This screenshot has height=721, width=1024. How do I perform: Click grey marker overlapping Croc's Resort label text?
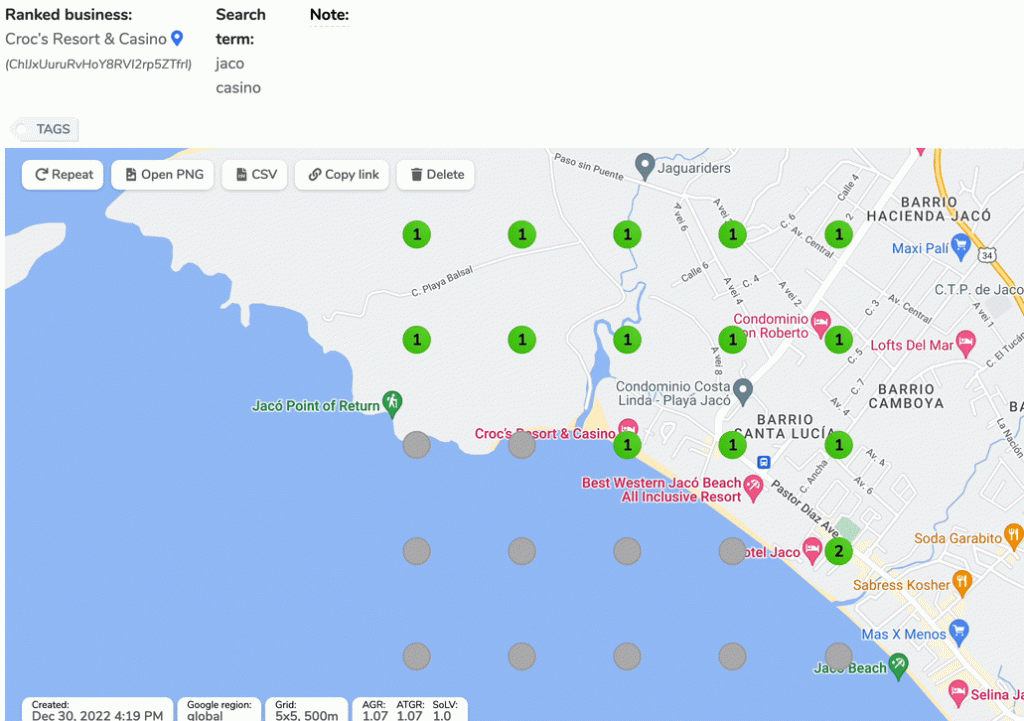(522, 445)
